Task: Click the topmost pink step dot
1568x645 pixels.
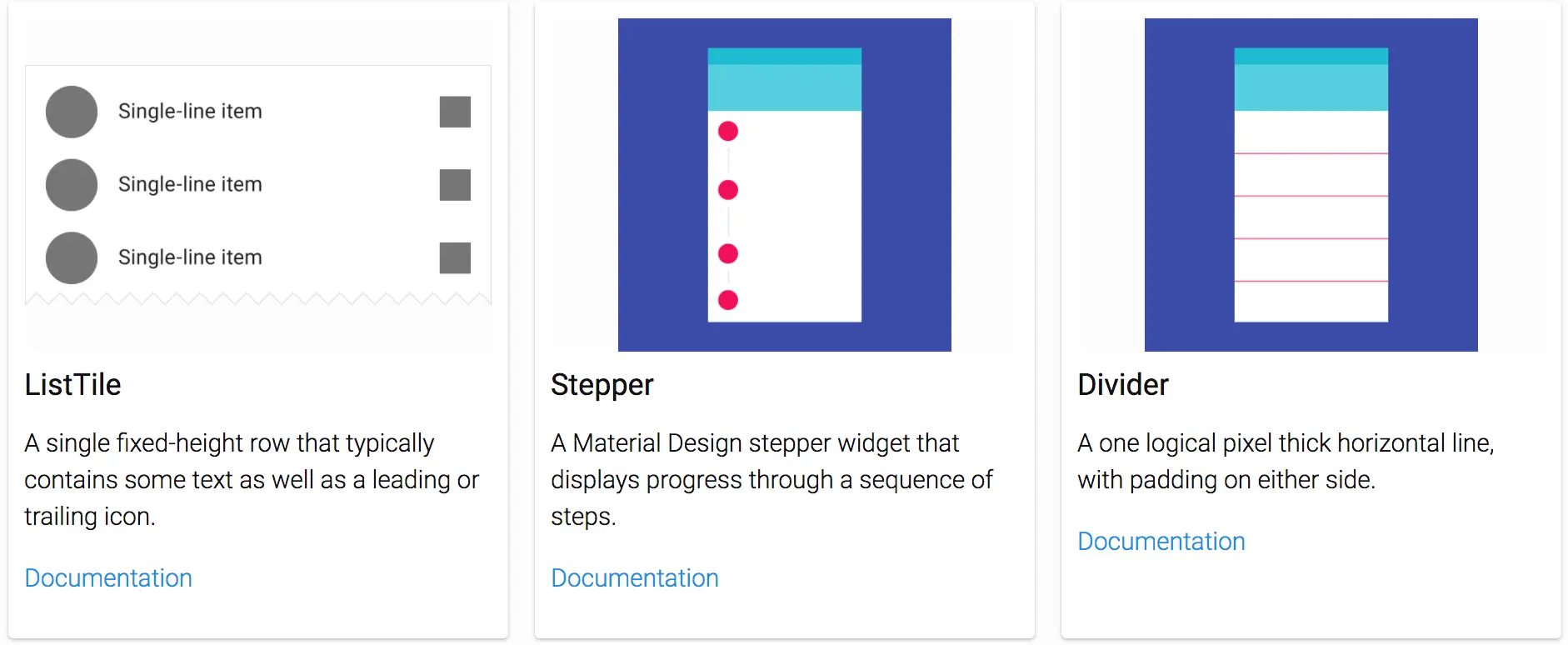Action: 728,131
